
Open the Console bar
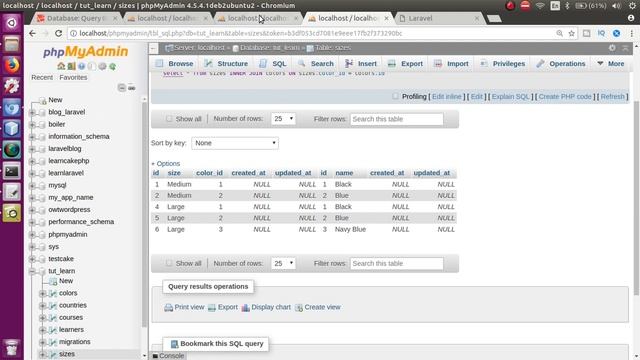pos(168,356)
